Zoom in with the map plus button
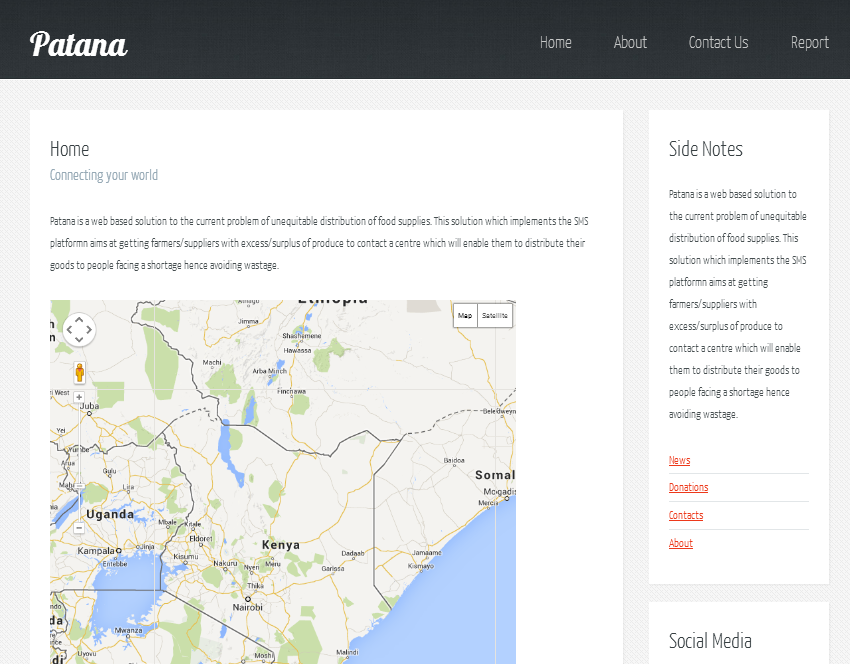 [79, 397]
